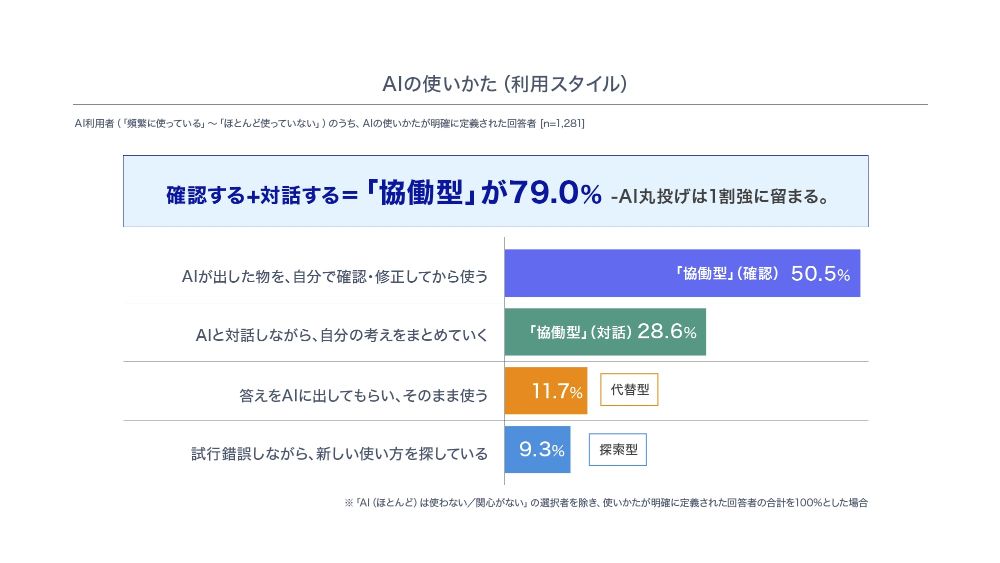Click the chart title AIの使いかた

pyautogui.click(x=504, y=84)
